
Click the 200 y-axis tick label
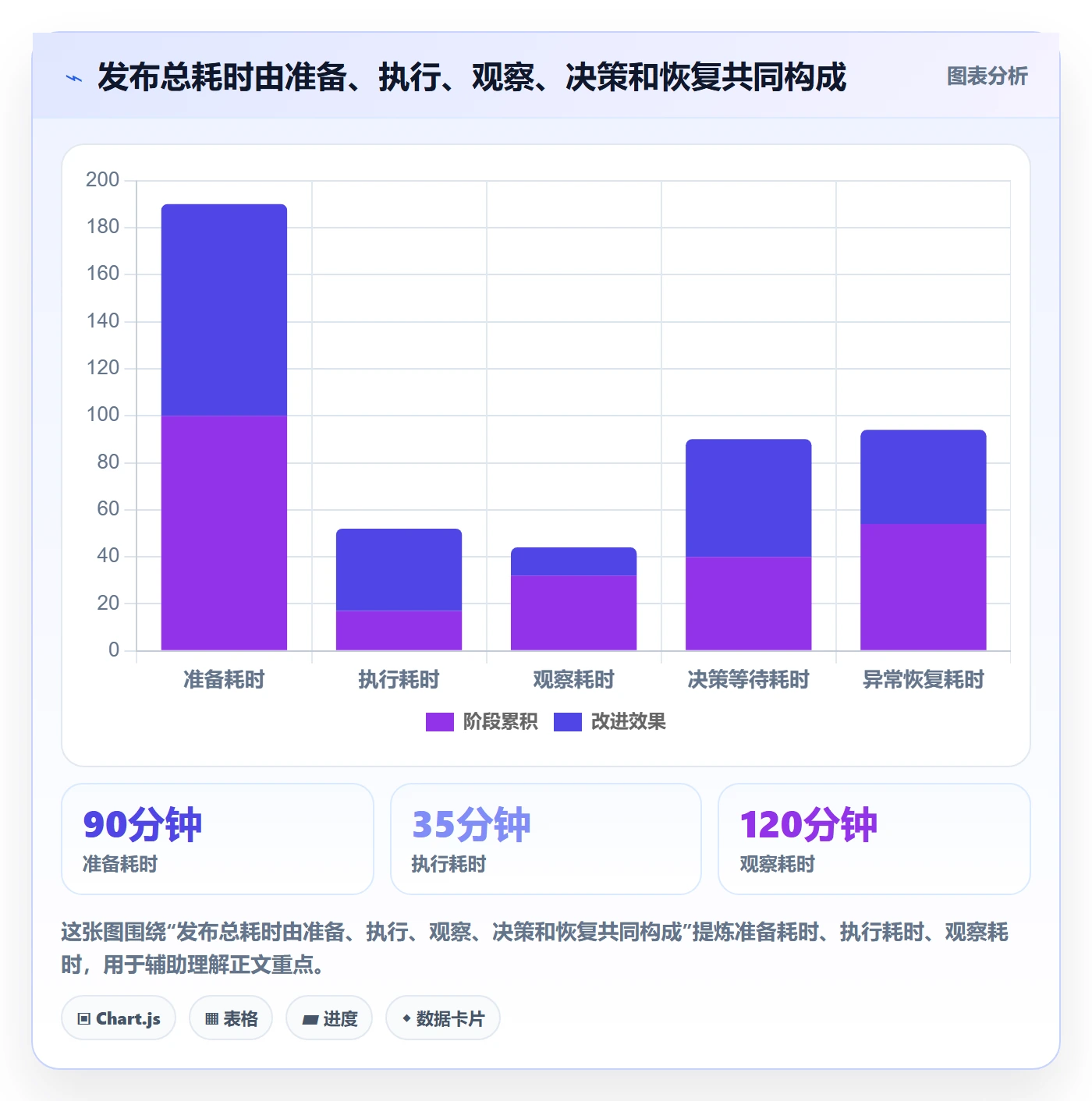102,180
